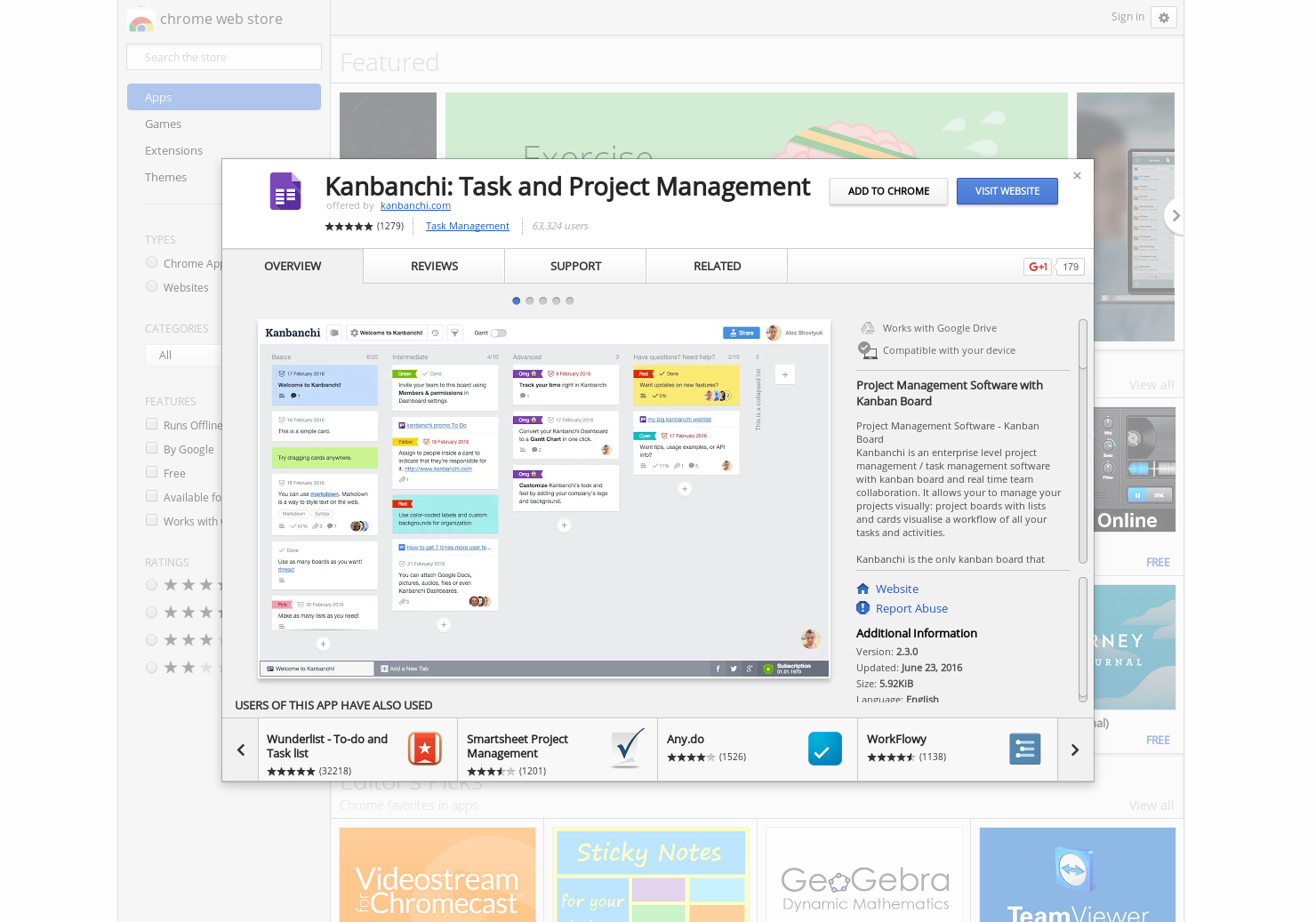Open the Sticky Notes app tile
The image size is (1316, 922).
click(651, 875)
